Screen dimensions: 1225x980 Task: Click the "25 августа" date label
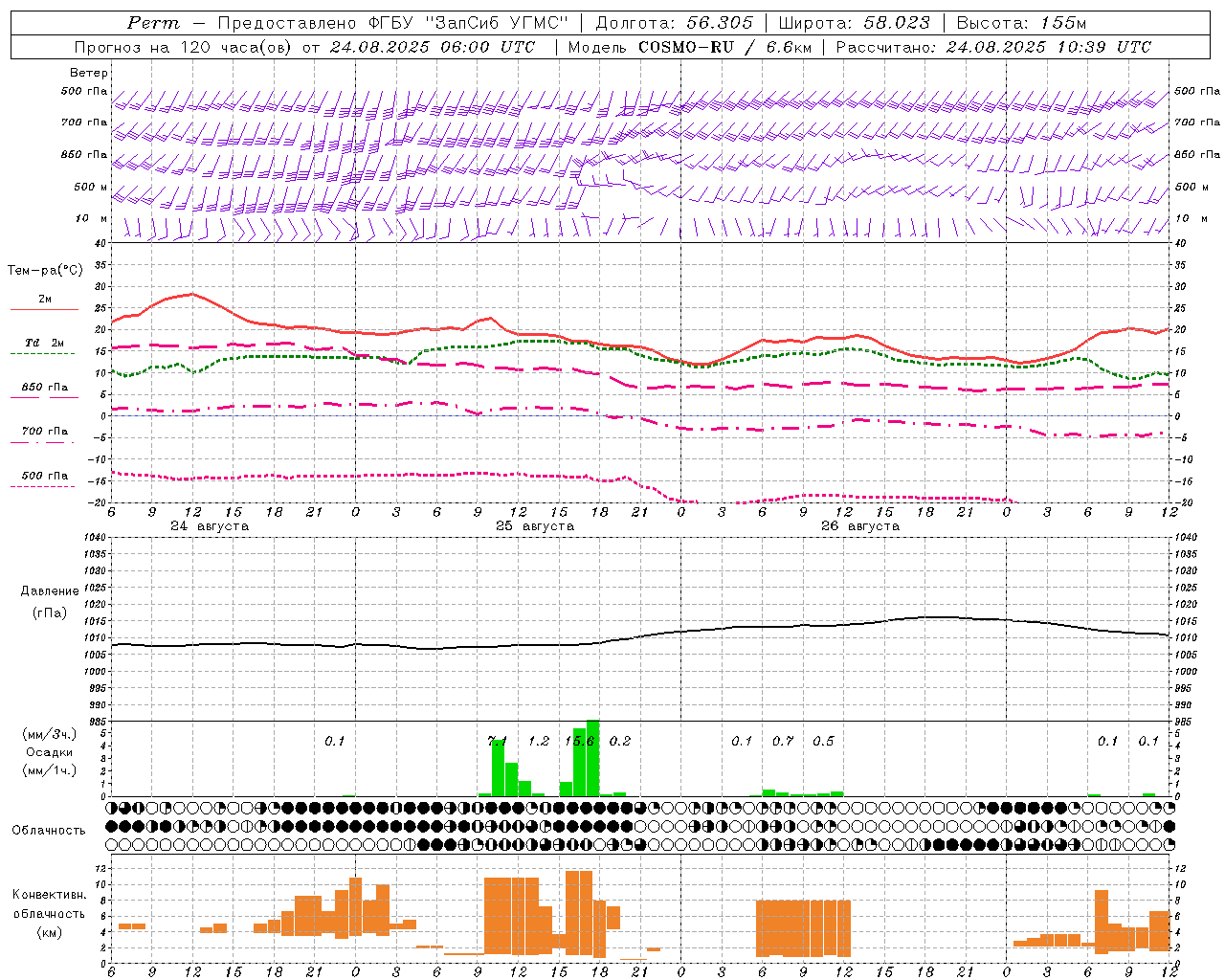coord(535,526)
